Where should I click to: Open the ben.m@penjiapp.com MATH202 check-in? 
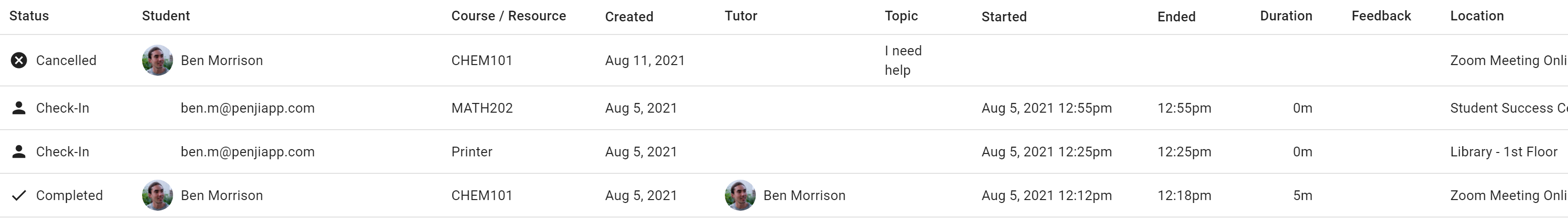[247, 109]
